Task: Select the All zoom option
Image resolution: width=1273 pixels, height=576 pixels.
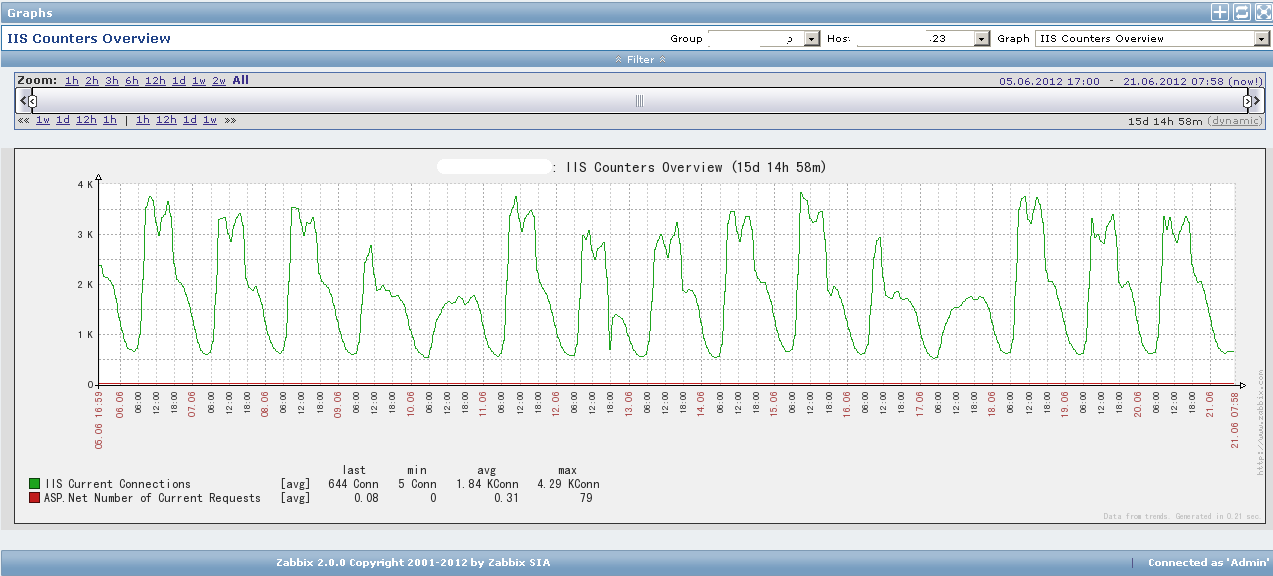Action: click(x=241, y=80)
